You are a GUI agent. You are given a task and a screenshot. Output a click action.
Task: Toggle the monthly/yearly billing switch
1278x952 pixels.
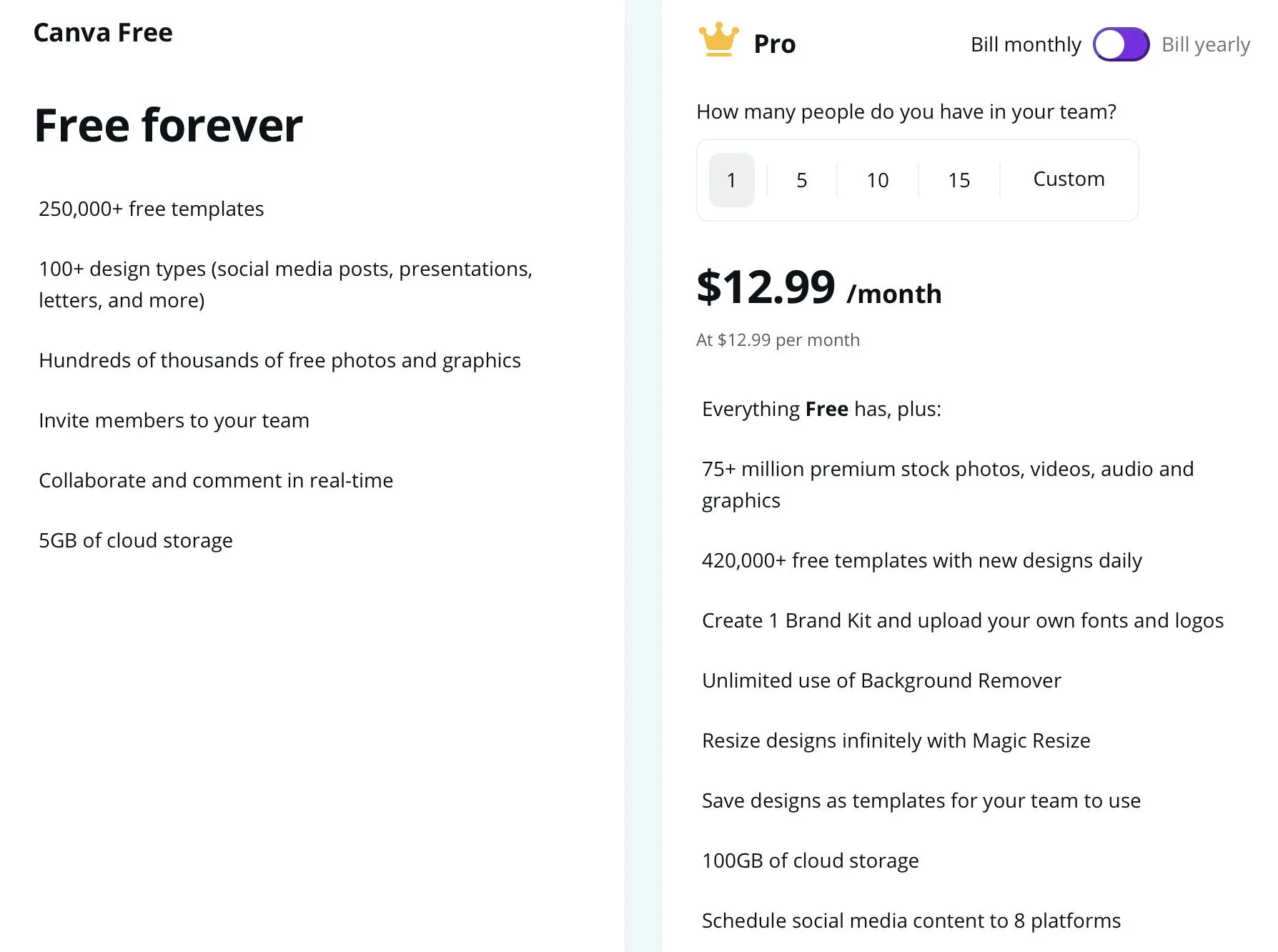[1121, 44]
